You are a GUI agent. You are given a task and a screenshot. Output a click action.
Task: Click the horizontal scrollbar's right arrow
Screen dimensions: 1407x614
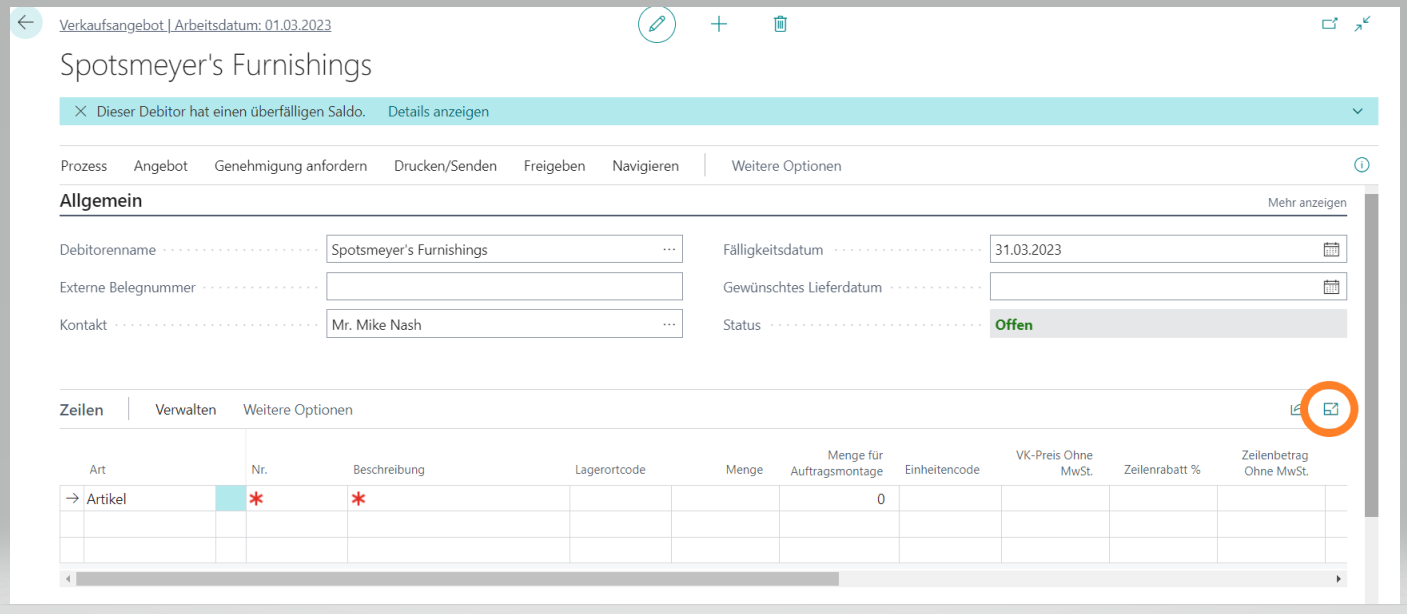coord(1339,579)
